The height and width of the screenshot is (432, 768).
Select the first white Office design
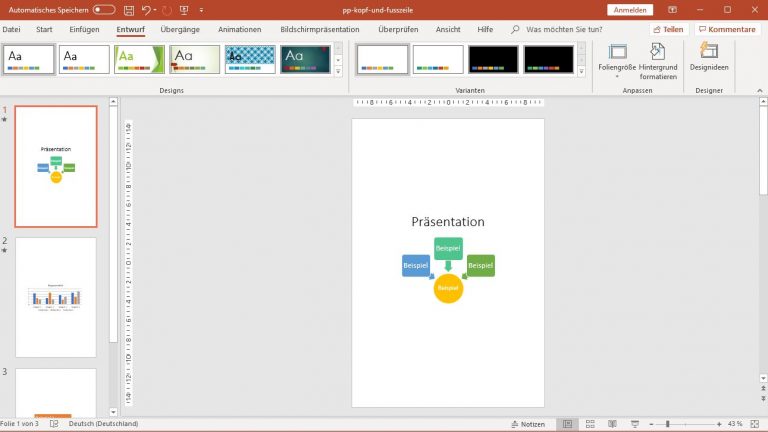(29, 59)
